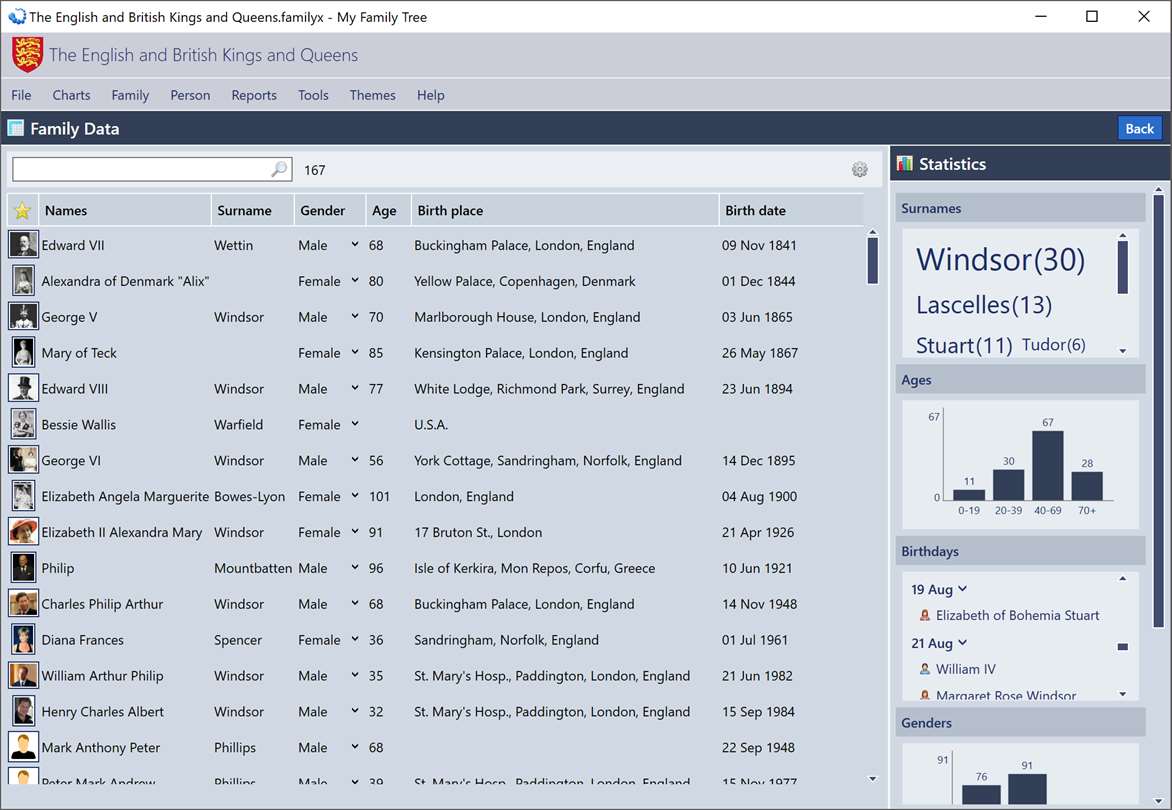Open Edward VIII's portrait thumbnail
Viewport: 1172px width, 810px height.
(x=23, y=388)
